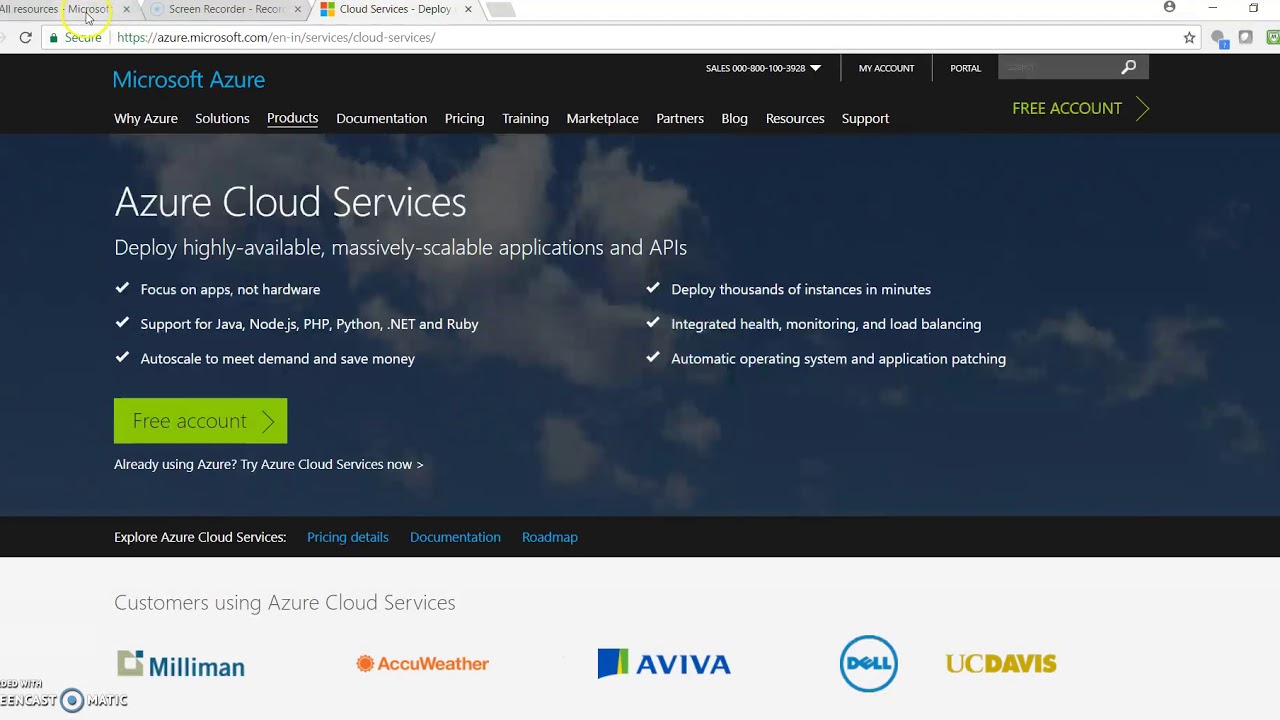This screenshot has width=1280, height=720.
Task: Open the Documentation nav item
Action: click(x=381, y=118)
